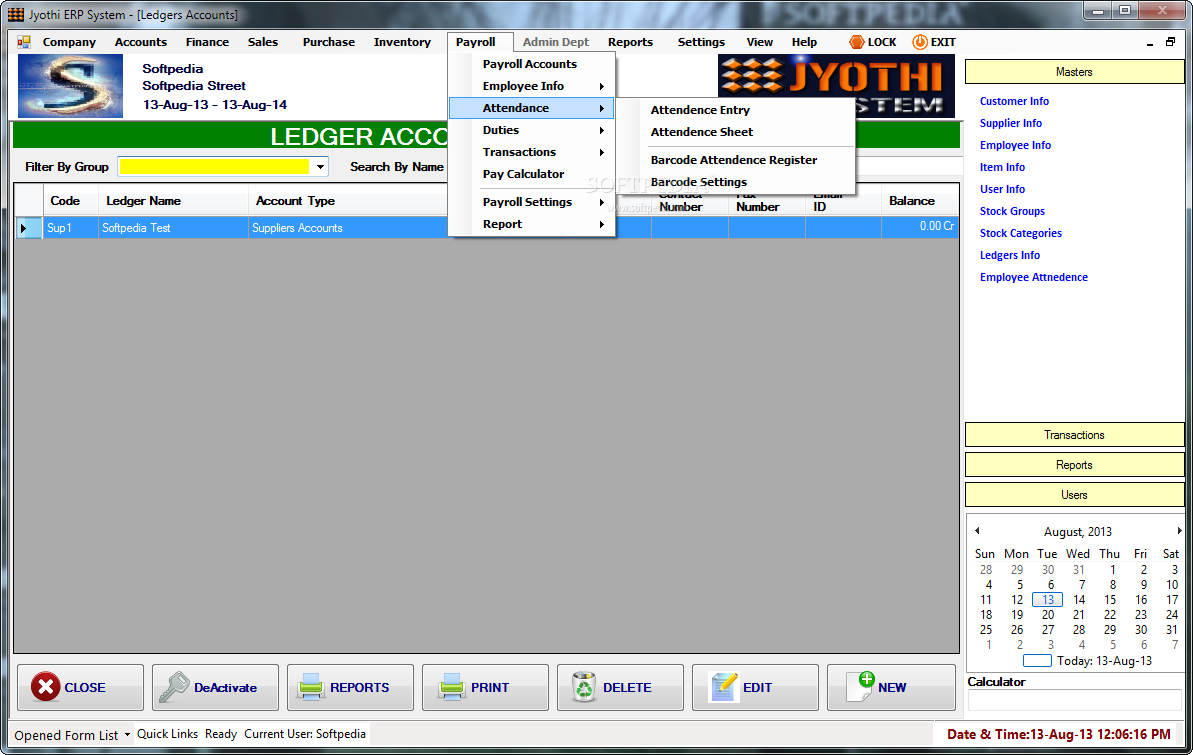Open Attendence Sheet from submenu

[x=701, y=132]
